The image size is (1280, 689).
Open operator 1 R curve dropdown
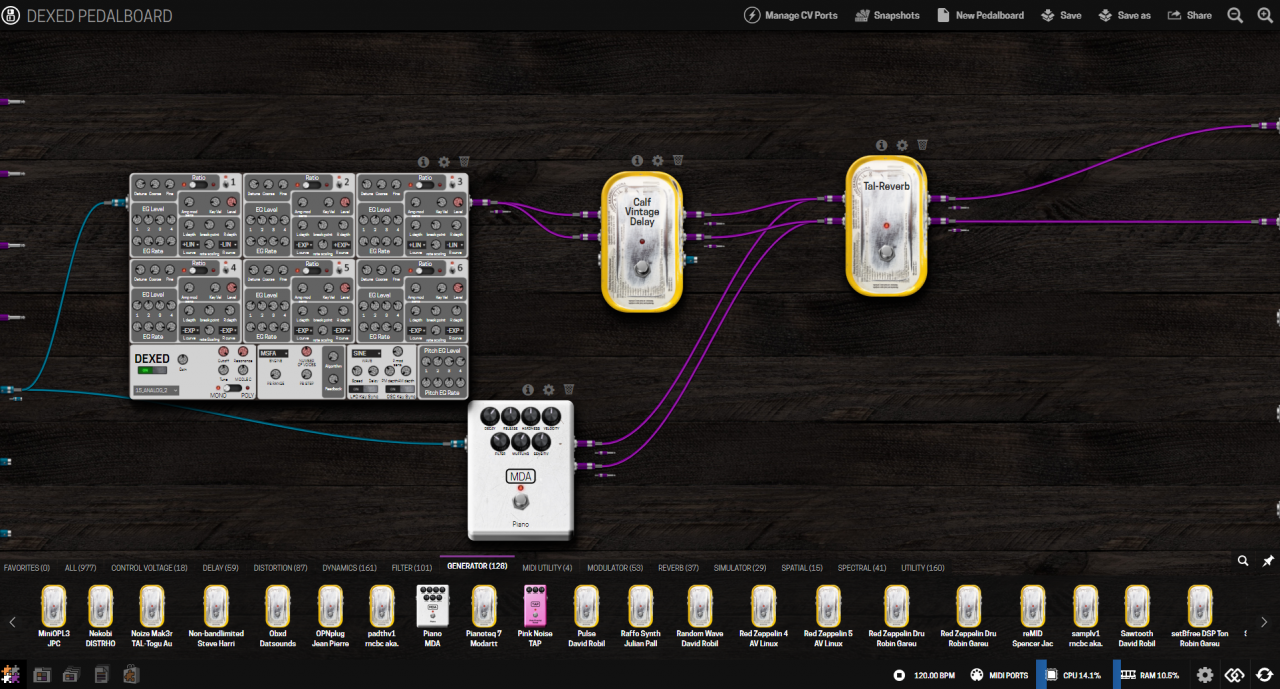pos(228,245)
